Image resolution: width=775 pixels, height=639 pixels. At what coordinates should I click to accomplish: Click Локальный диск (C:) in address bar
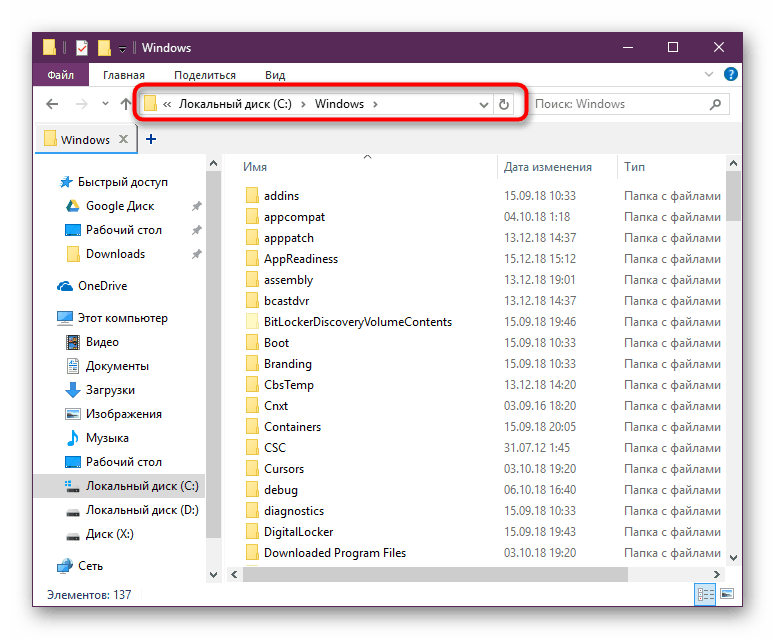(x=235, y=104)
